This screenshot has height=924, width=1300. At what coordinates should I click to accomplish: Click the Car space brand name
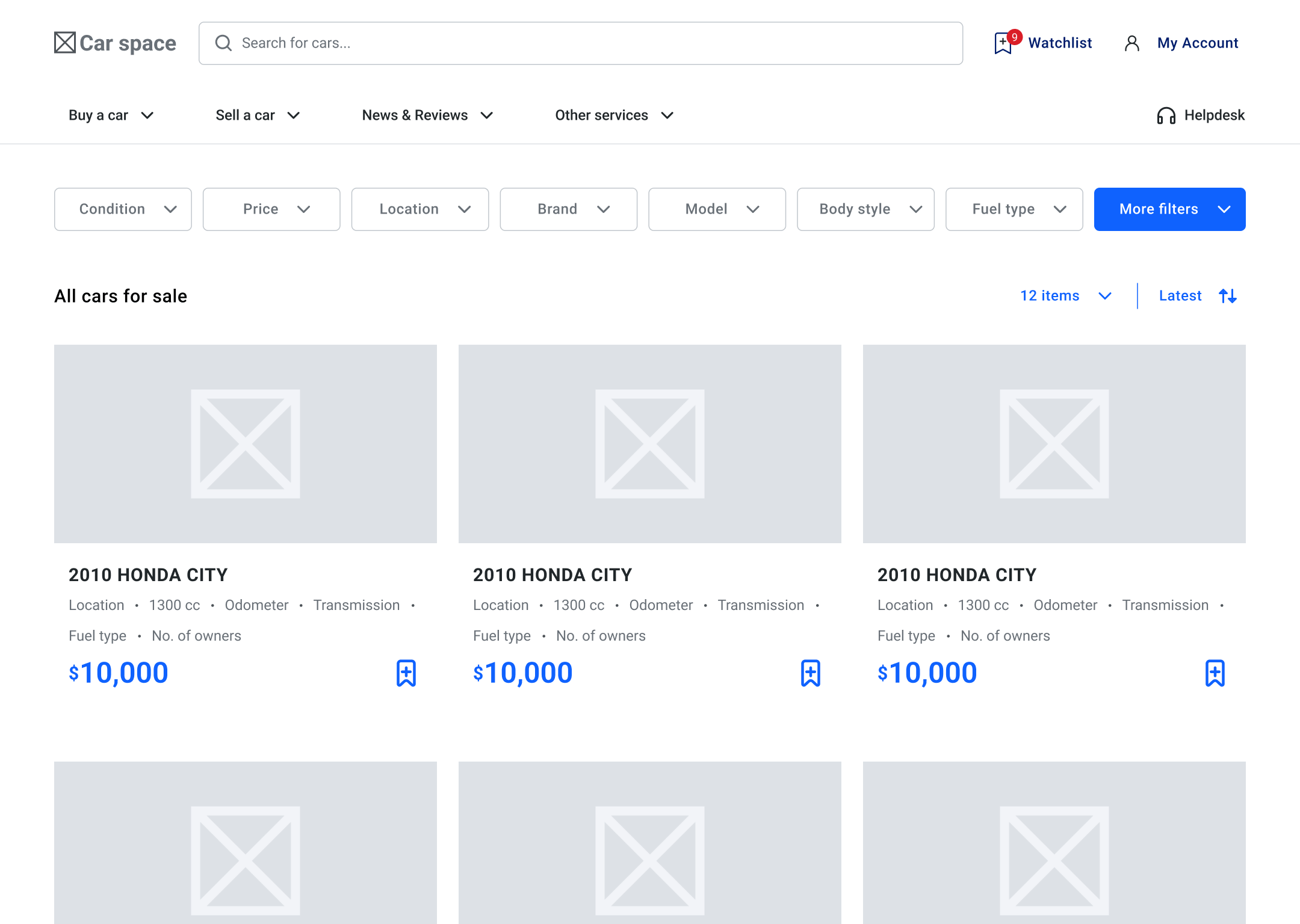(x=128, y=43)
